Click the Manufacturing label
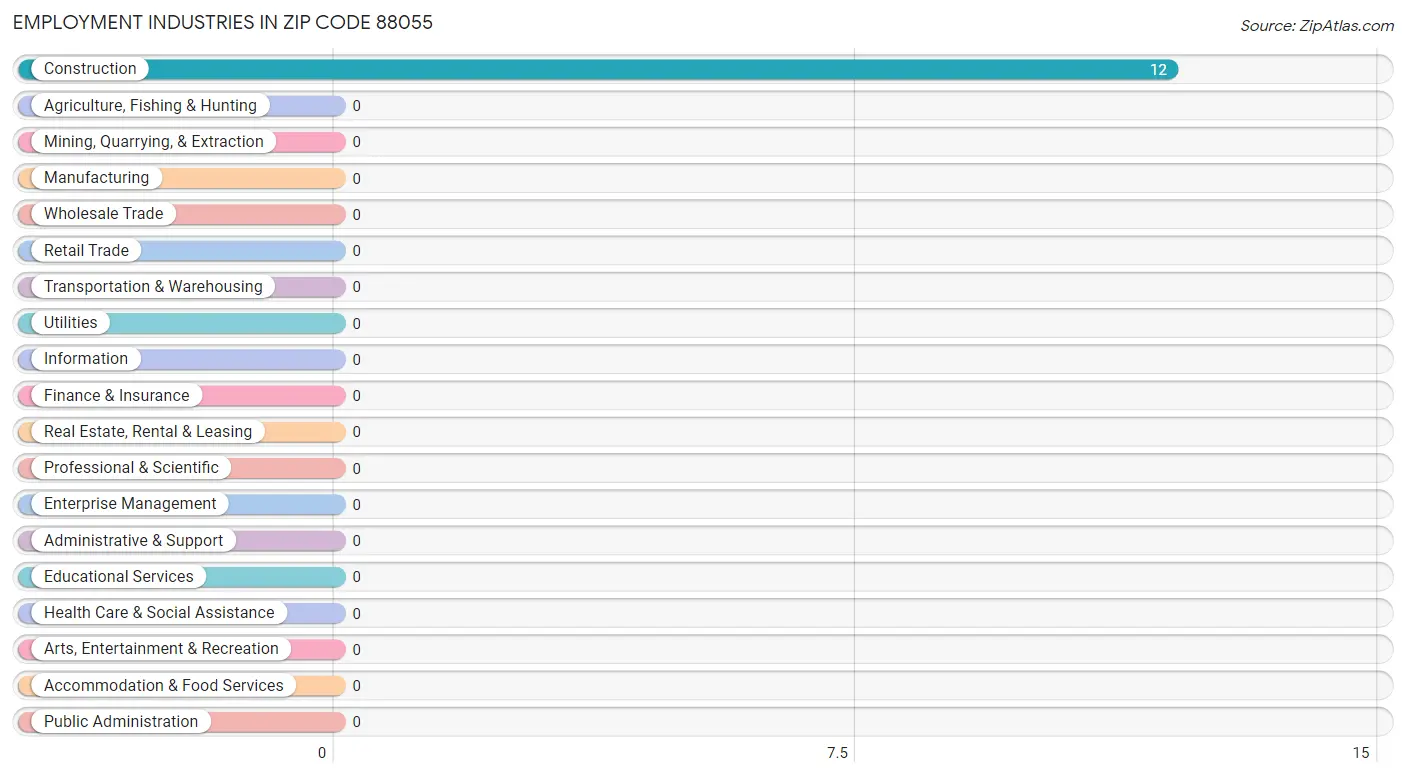The width and height of the screenshot is (1406, 776). coord(96,178)
